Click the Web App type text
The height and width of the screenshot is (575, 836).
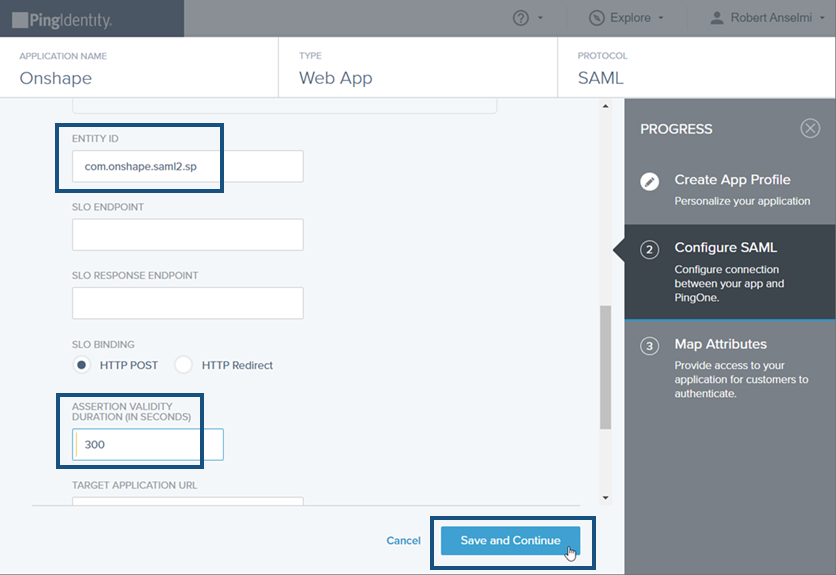pos(335,78)
